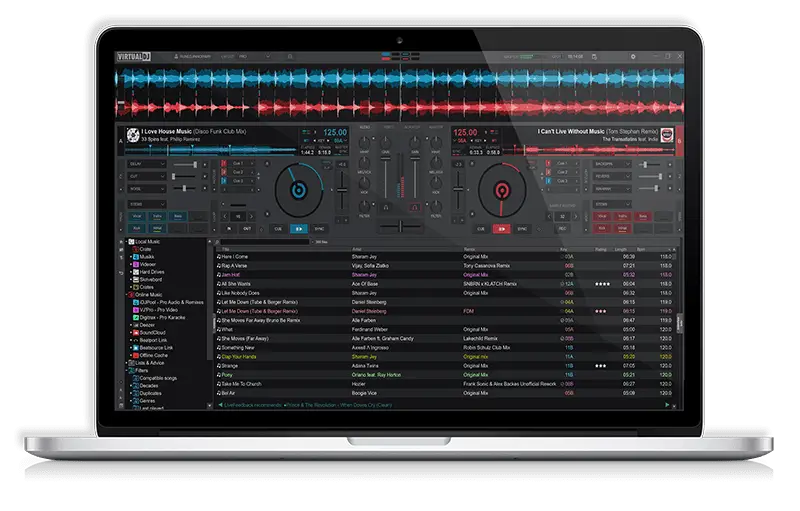
Task: Toggle the Kick stem pad on deck B
Action: (x=602, y=228)
